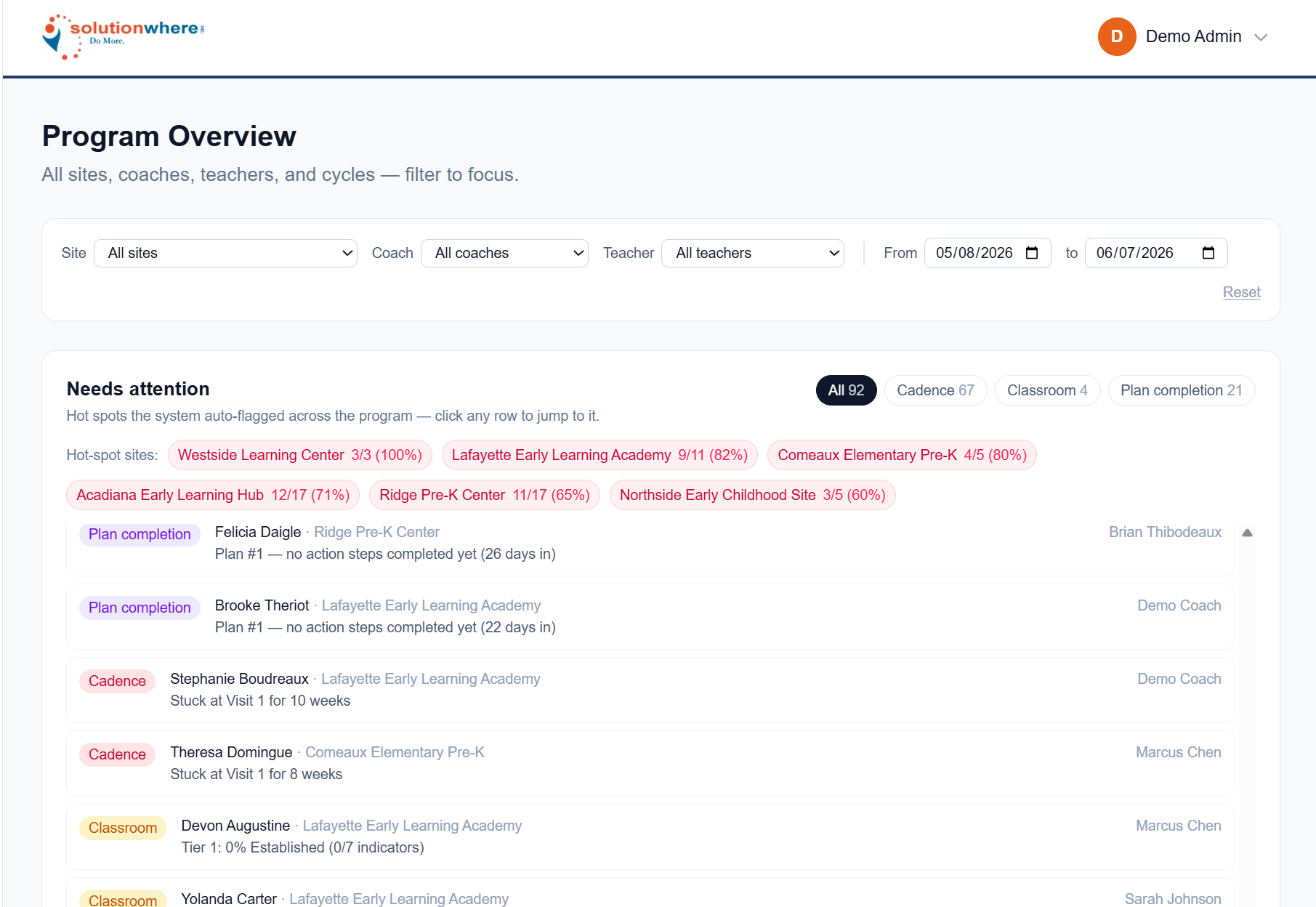This screenshot has height=907, width=1316.
Task: Open the Devon Augustine classroom row
Action: point(650,837)
